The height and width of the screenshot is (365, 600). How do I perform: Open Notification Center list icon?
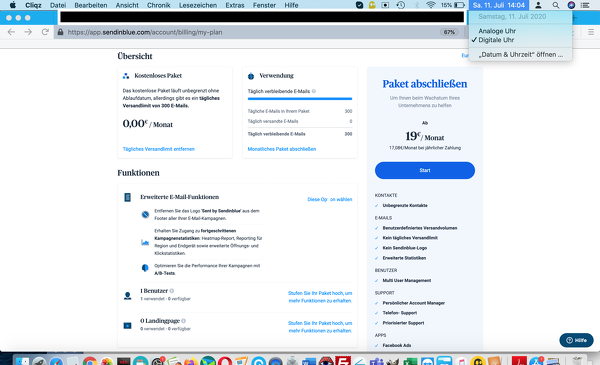(x=585, y=5)
